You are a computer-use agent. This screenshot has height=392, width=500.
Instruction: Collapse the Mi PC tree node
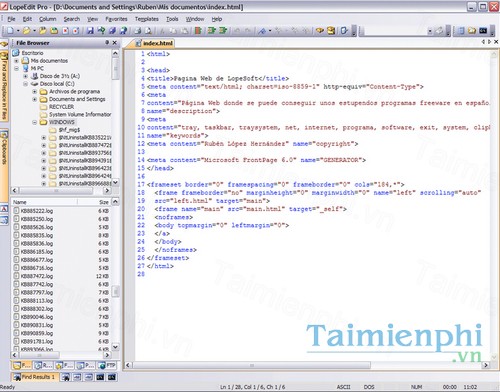[16, 68]
